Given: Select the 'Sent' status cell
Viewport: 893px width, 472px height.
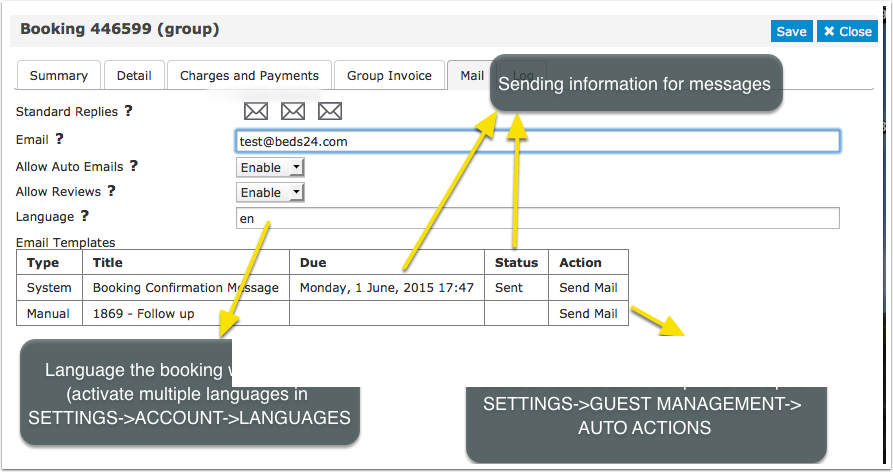Looking at the screenshot, I should (516, 288).
